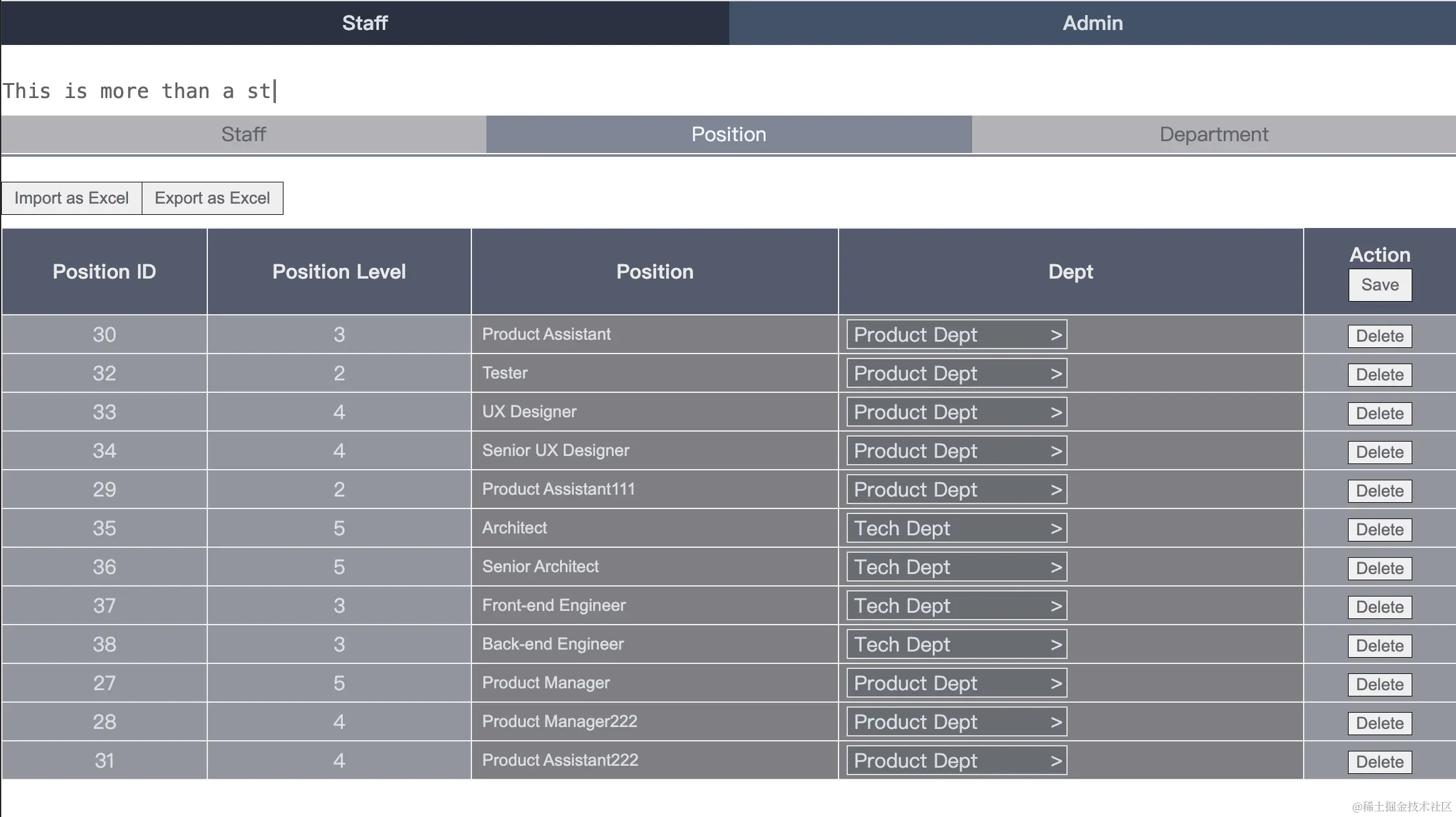The height and width of the screenshot is (817, 1456).
Task: Delete position ID 31 row
Action: (x=1379, y=762)
